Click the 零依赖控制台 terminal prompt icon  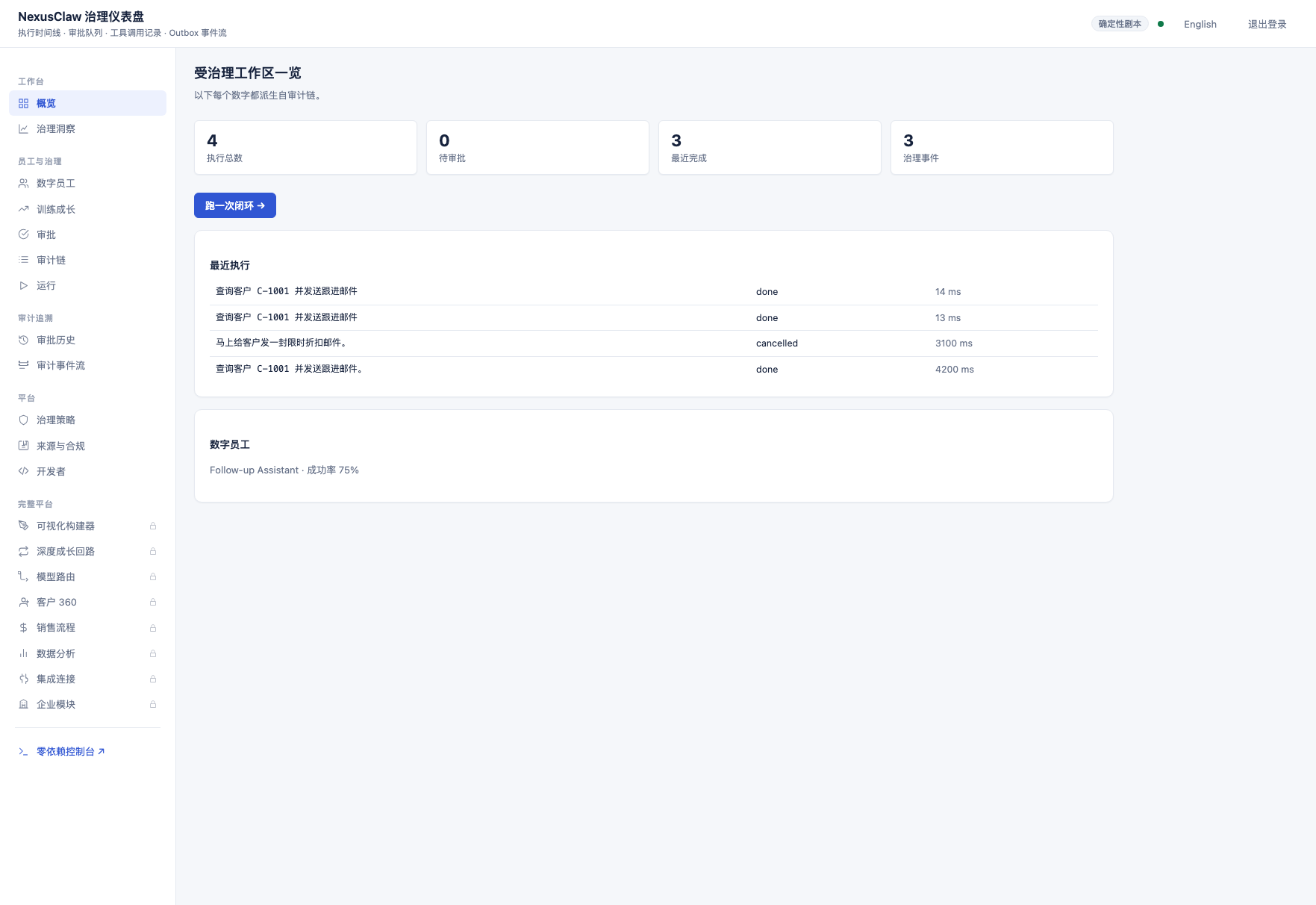(x=23, y=751)
